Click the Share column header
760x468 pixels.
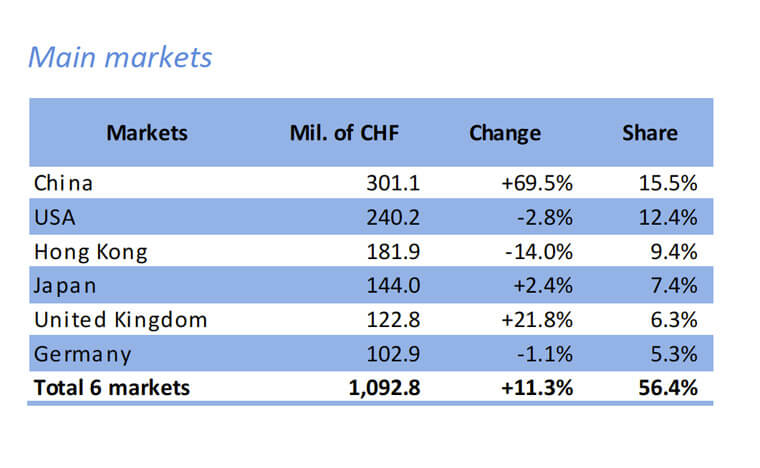650,133
